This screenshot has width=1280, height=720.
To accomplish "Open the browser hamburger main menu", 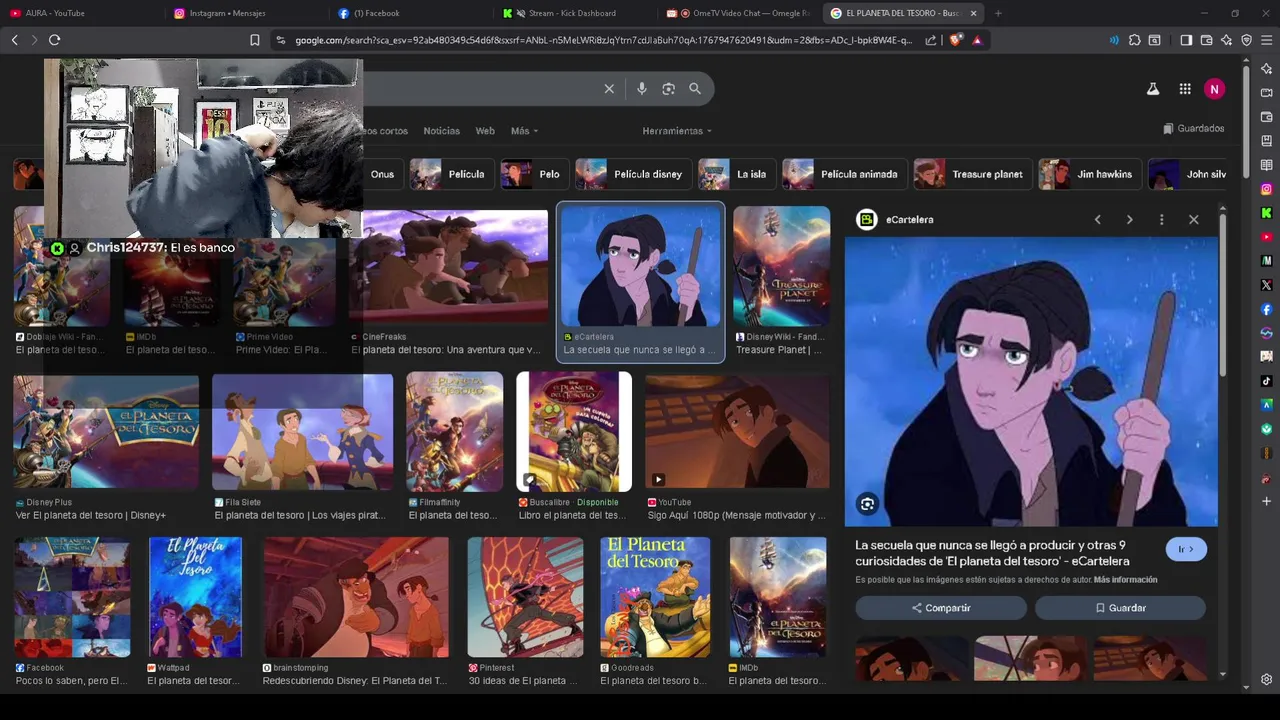I will pyautogui.click(x=1266, y=40).
